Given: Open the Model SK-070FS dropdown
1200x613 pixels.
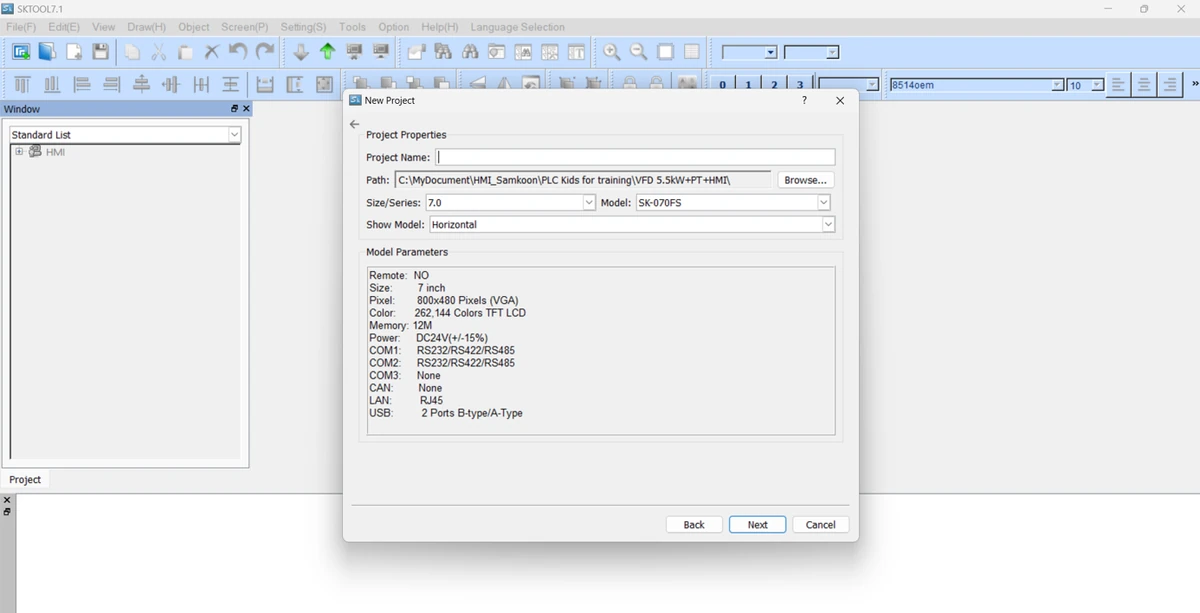Looking at the screenshot, I should coord(824,203).
